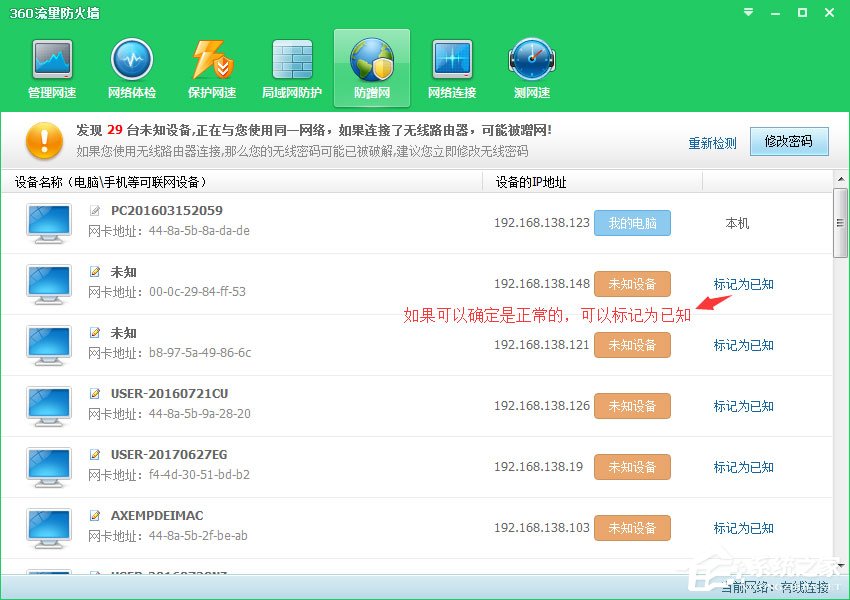Select the 保护网速 feature

pyautogui.click(x=211, y=66)
